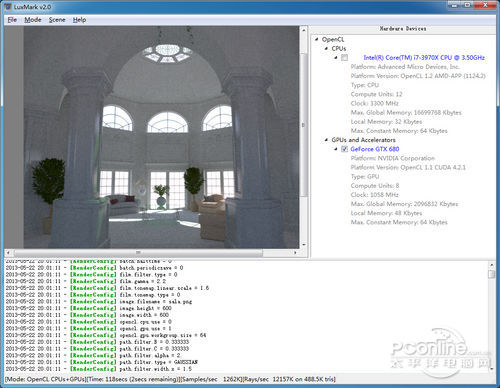This screenshot has width=500, height=388.
Task: Enable the Intel Core i7-3970X CPU checkbox
Action: click(344, 58)
